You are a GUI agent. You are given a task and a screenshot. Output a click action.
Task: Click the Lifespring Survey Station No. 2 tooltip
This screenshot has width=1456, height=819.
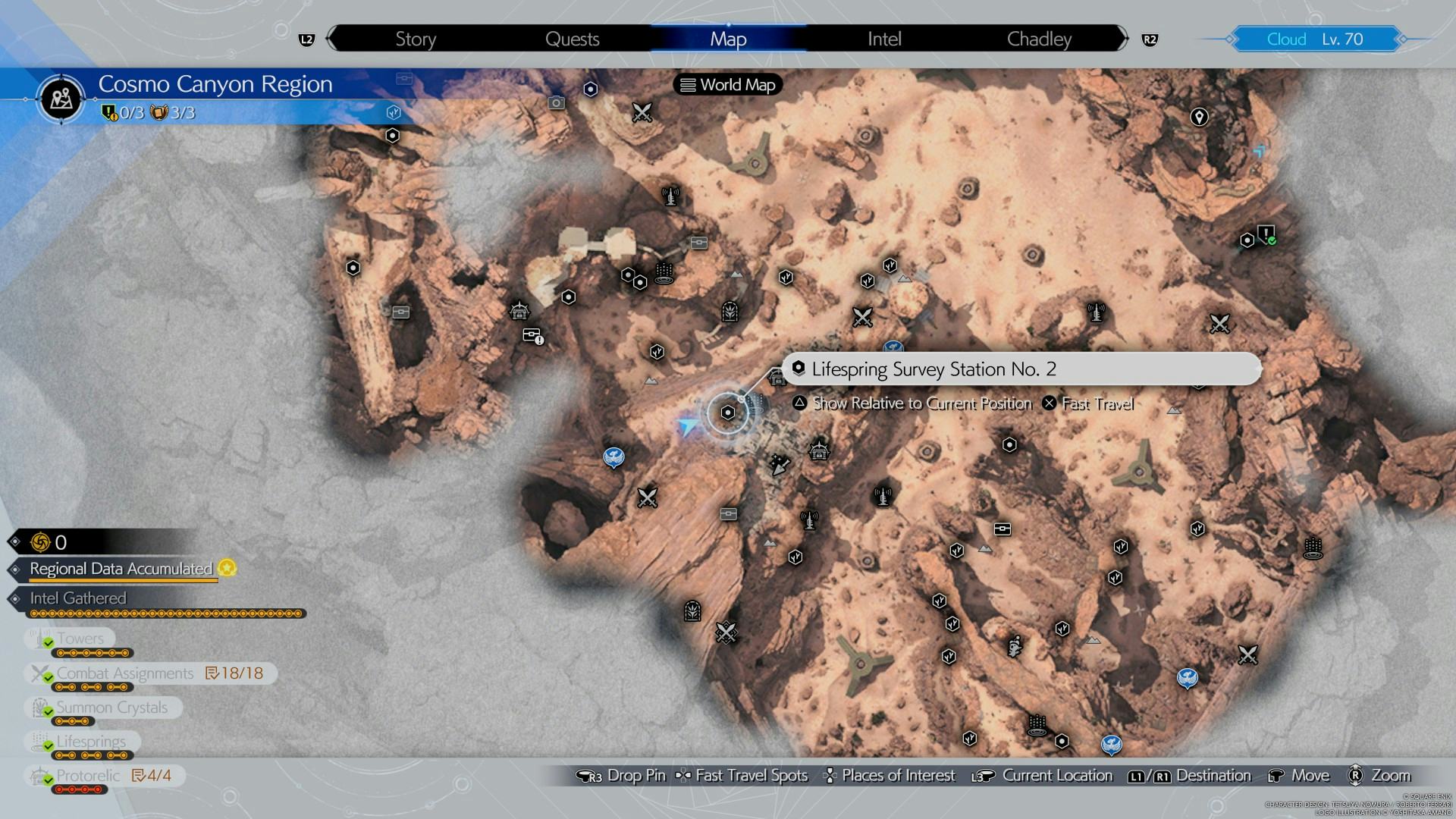tap(1021, 369)
